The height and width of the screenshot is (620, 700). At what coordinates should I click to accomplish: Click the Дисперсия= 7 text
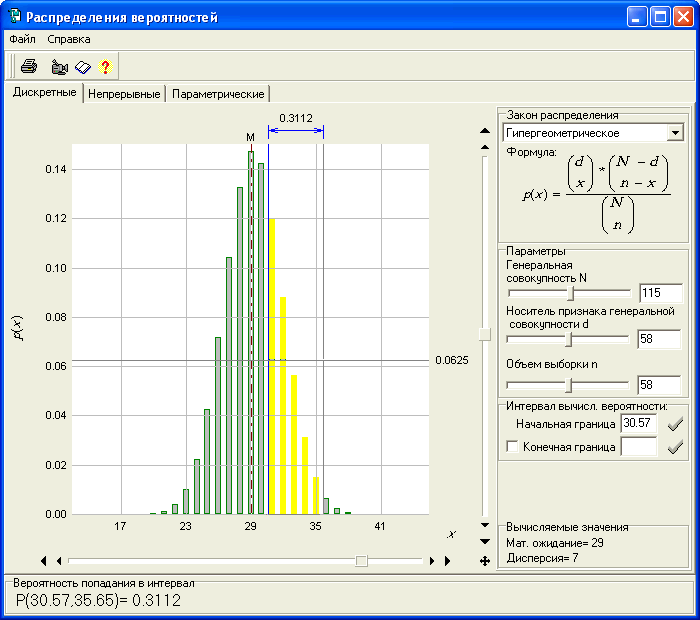pyautogui.click(x=542, y=558)
